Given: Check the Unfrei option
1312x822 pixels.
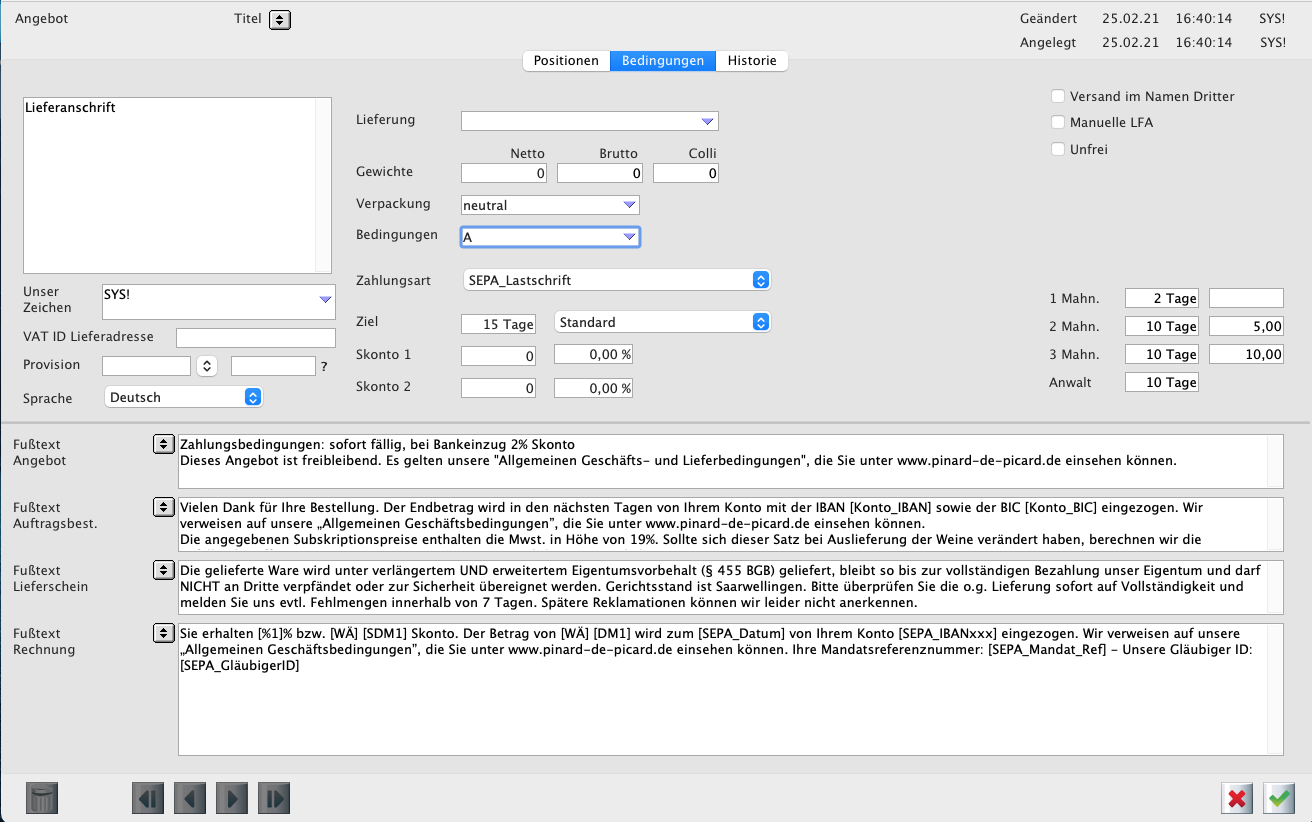Looking at the screenshot, I should (x=1058, y=149).
